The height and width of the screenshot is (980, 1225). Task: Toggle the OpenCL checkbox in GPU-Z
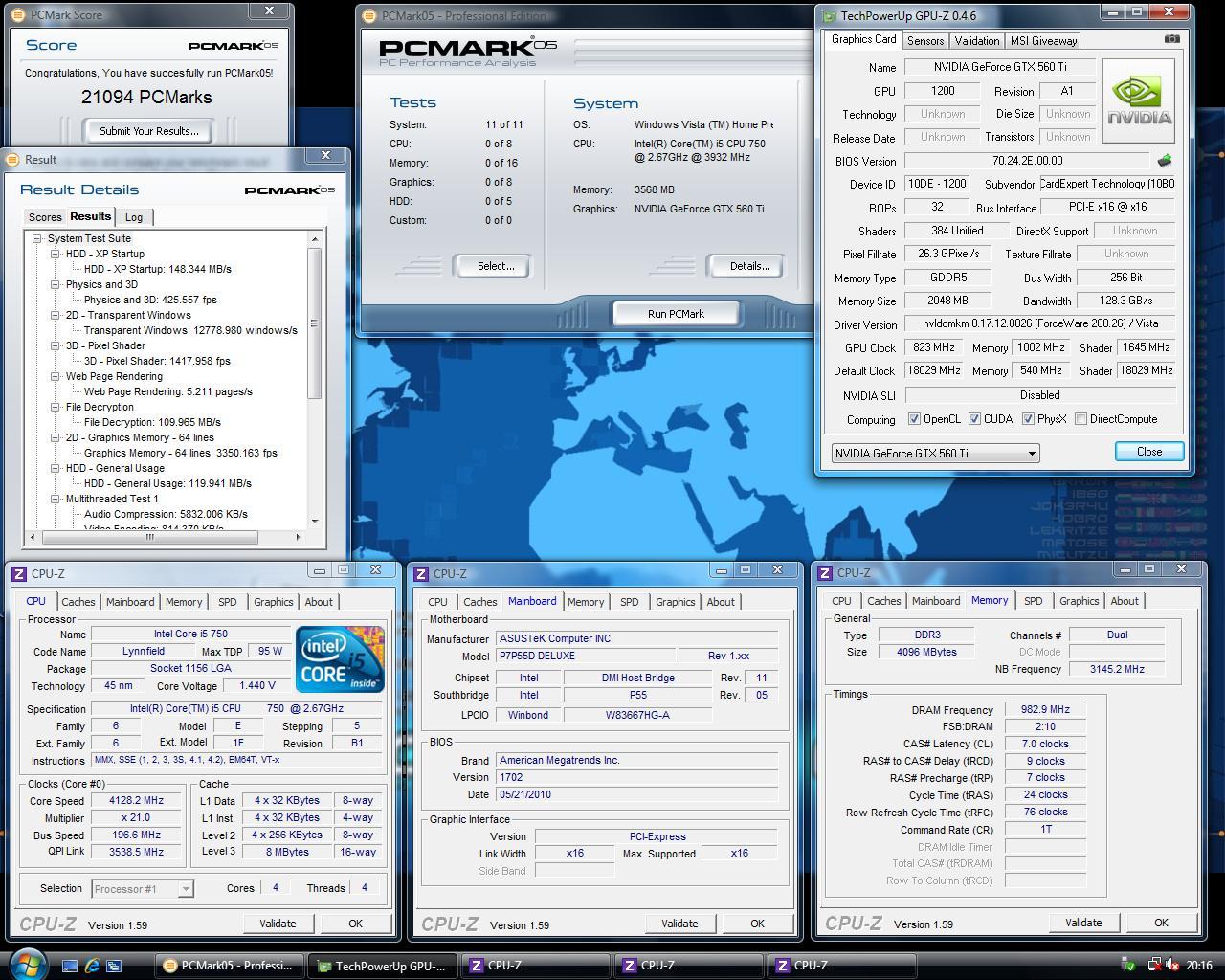click(x=914, y=419)
